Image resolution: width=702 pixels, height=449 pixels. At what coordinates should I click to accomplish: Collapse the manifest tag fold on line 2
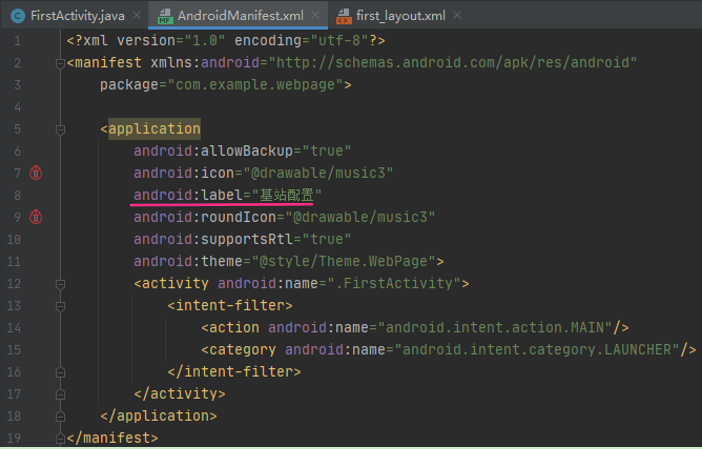pos(60,64)
